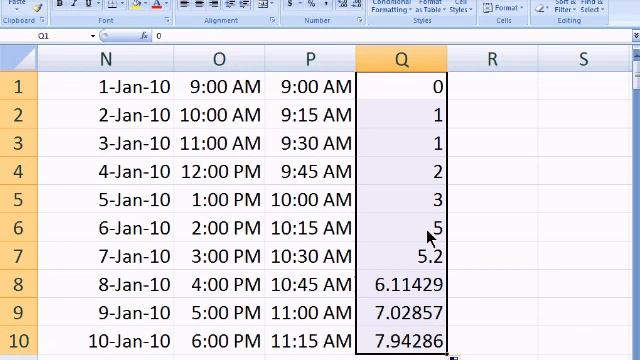
Task: Expand the formula bar
Action: tap(636, 36)
